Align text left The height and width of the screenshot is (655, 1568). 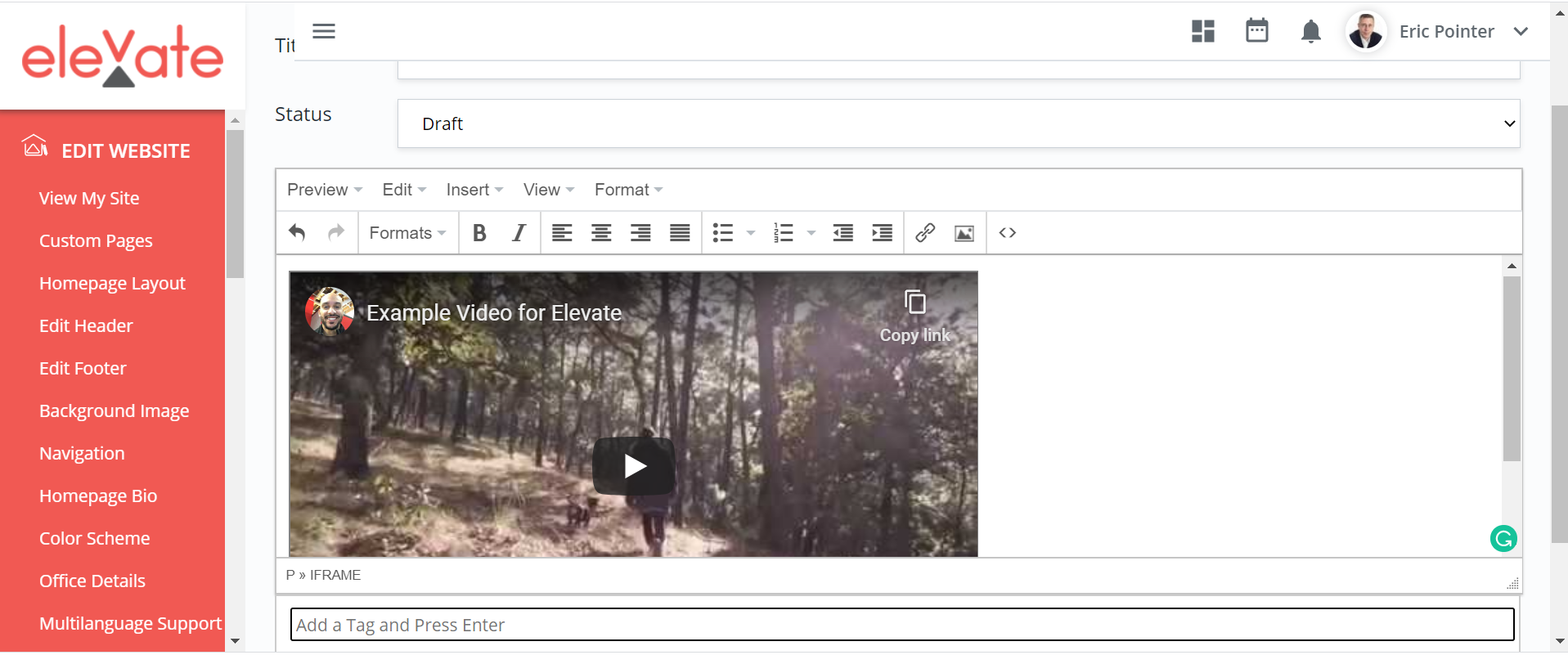[562, 233]
